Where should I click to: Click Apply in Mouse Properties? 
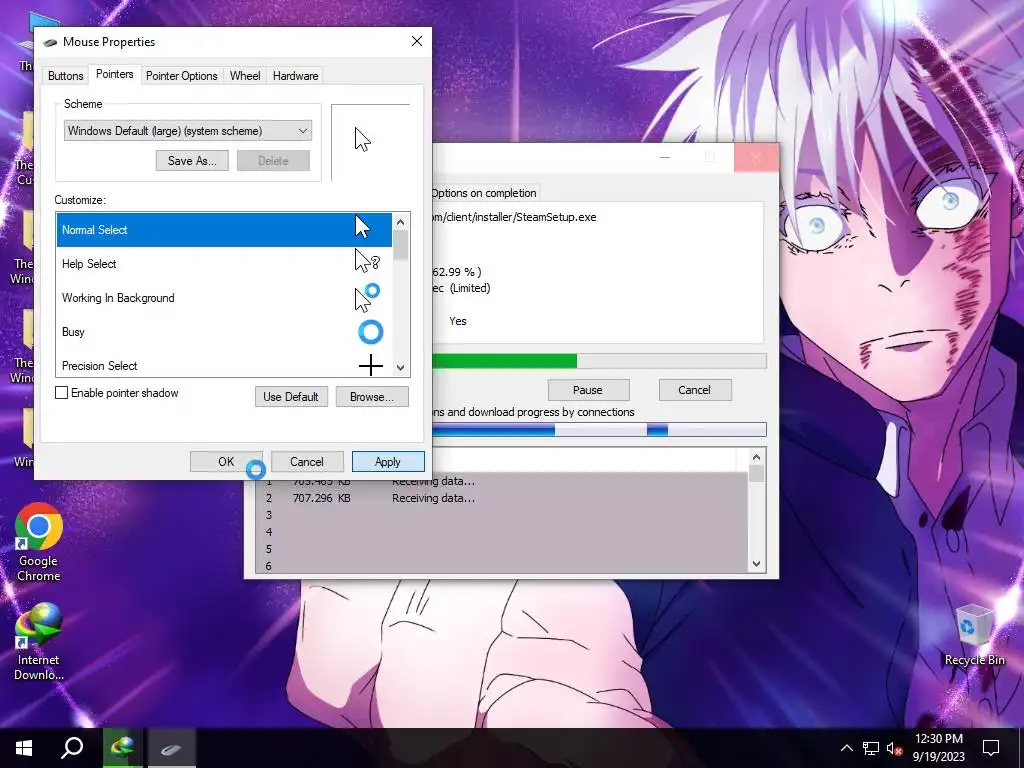point(388,462)
